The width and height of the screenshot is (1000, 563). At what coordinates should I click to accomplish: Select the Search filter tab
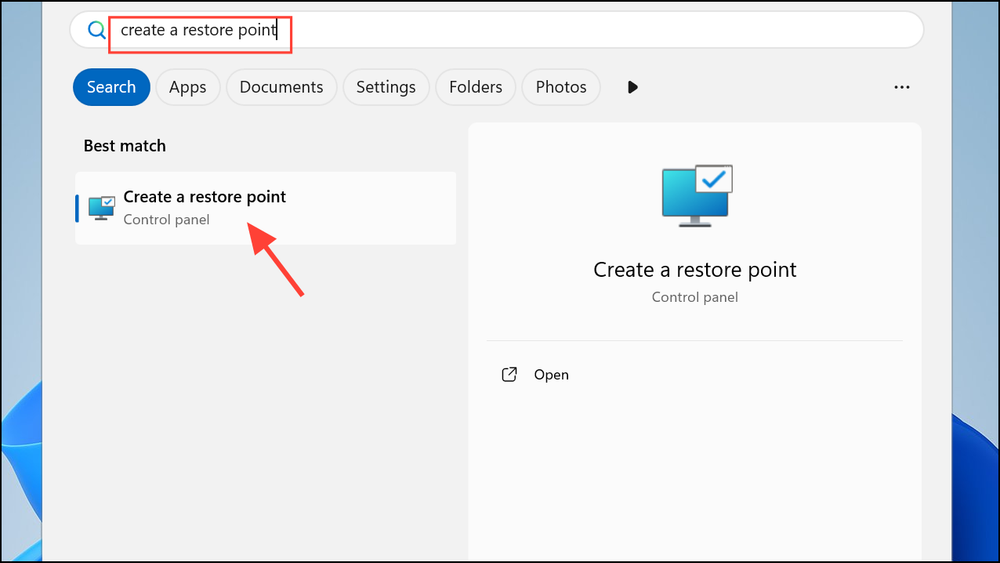click(x=111, y=87)
